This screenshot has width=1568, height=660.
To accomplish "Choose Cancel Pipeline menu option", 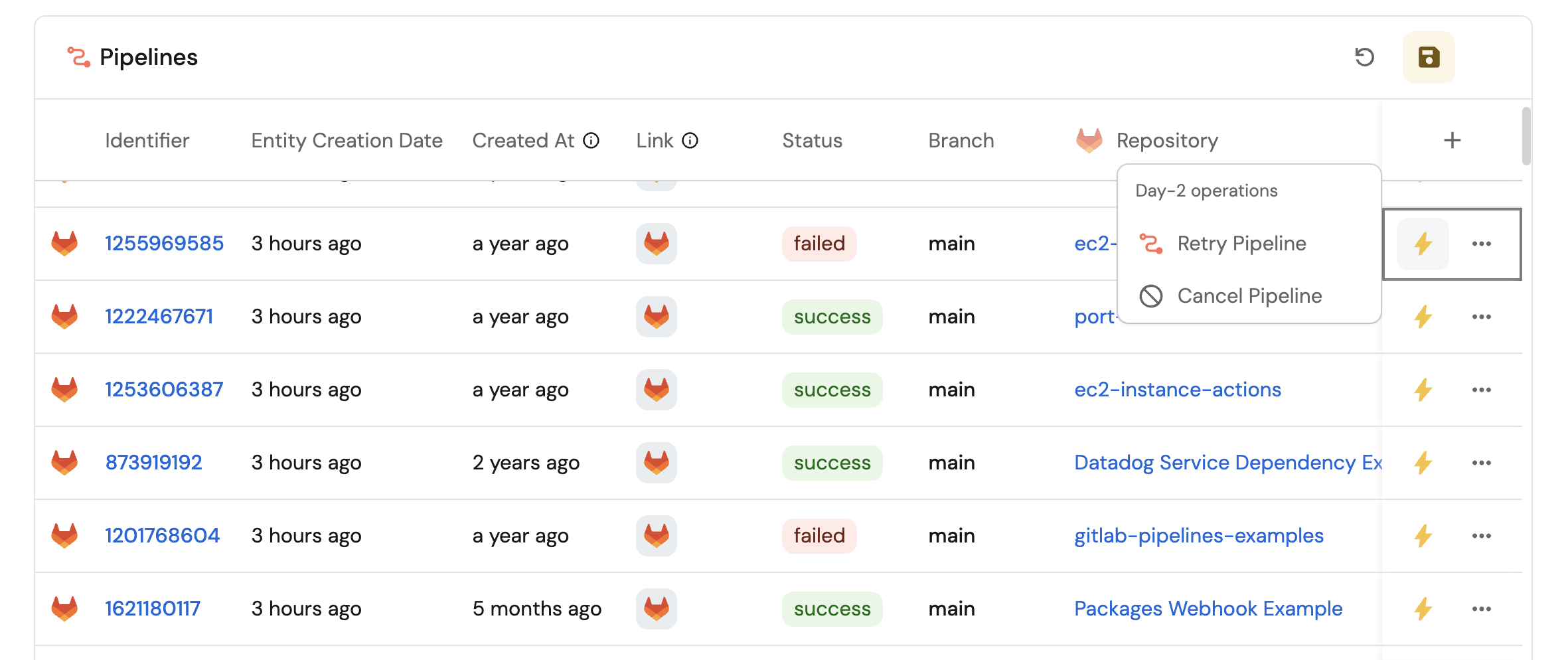I will (1249, 296).
